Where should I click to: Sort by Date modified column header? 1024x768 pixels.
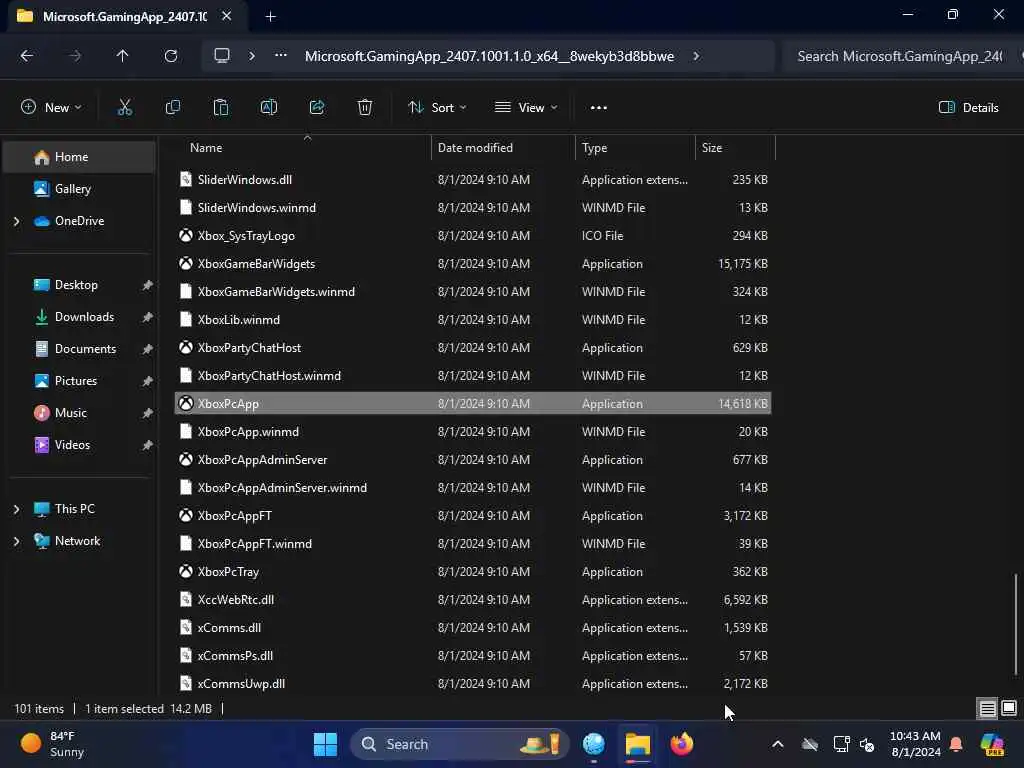[x=504, y=148]
